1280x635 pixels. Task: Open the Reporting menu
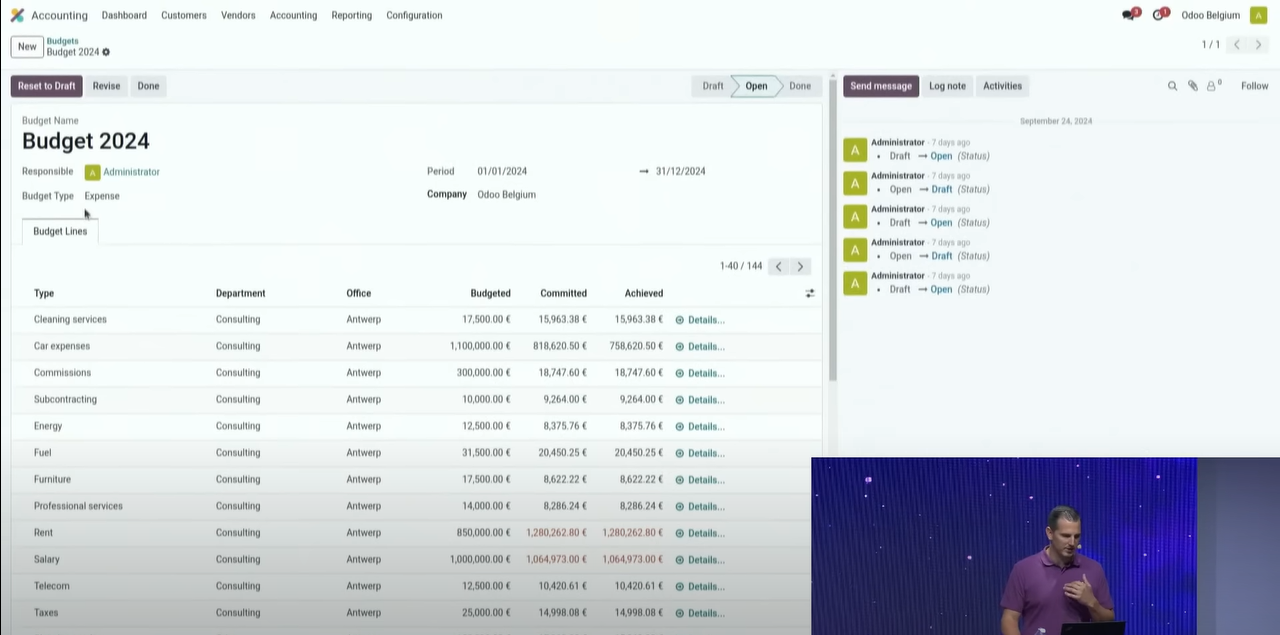point(351,15)
